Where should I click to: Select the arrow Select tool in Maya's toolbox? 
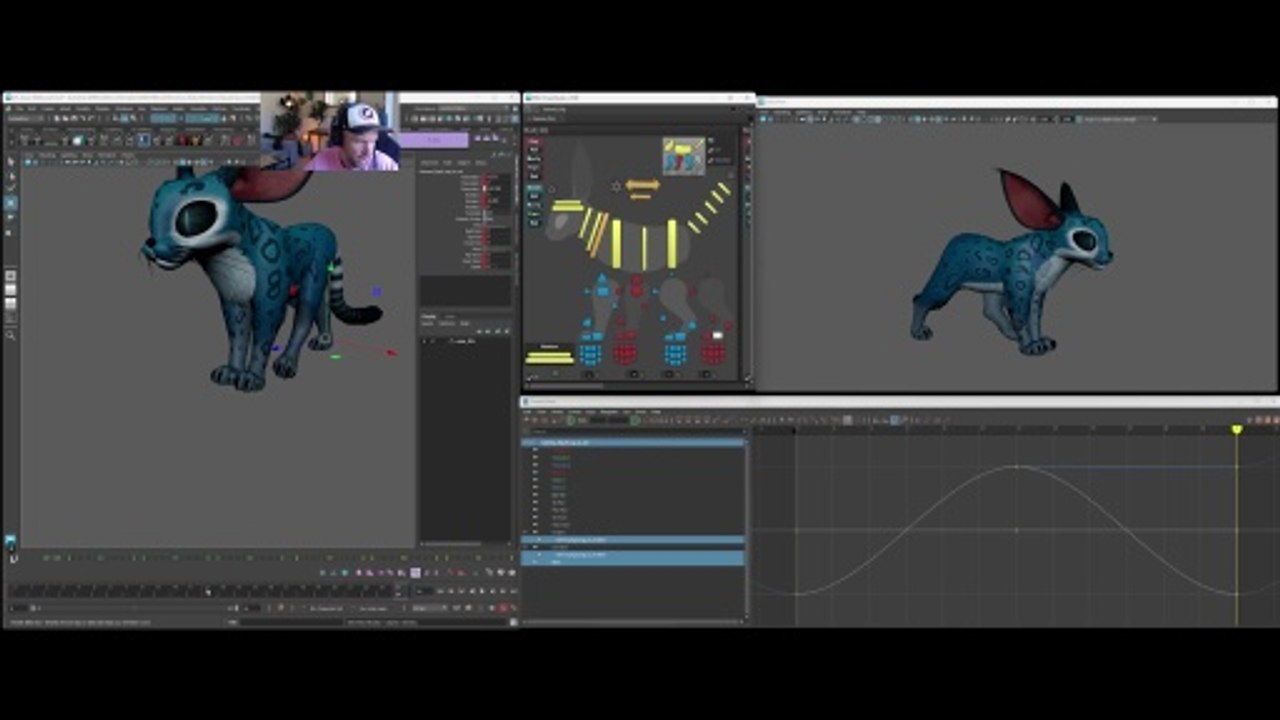[x=11, y=160]
